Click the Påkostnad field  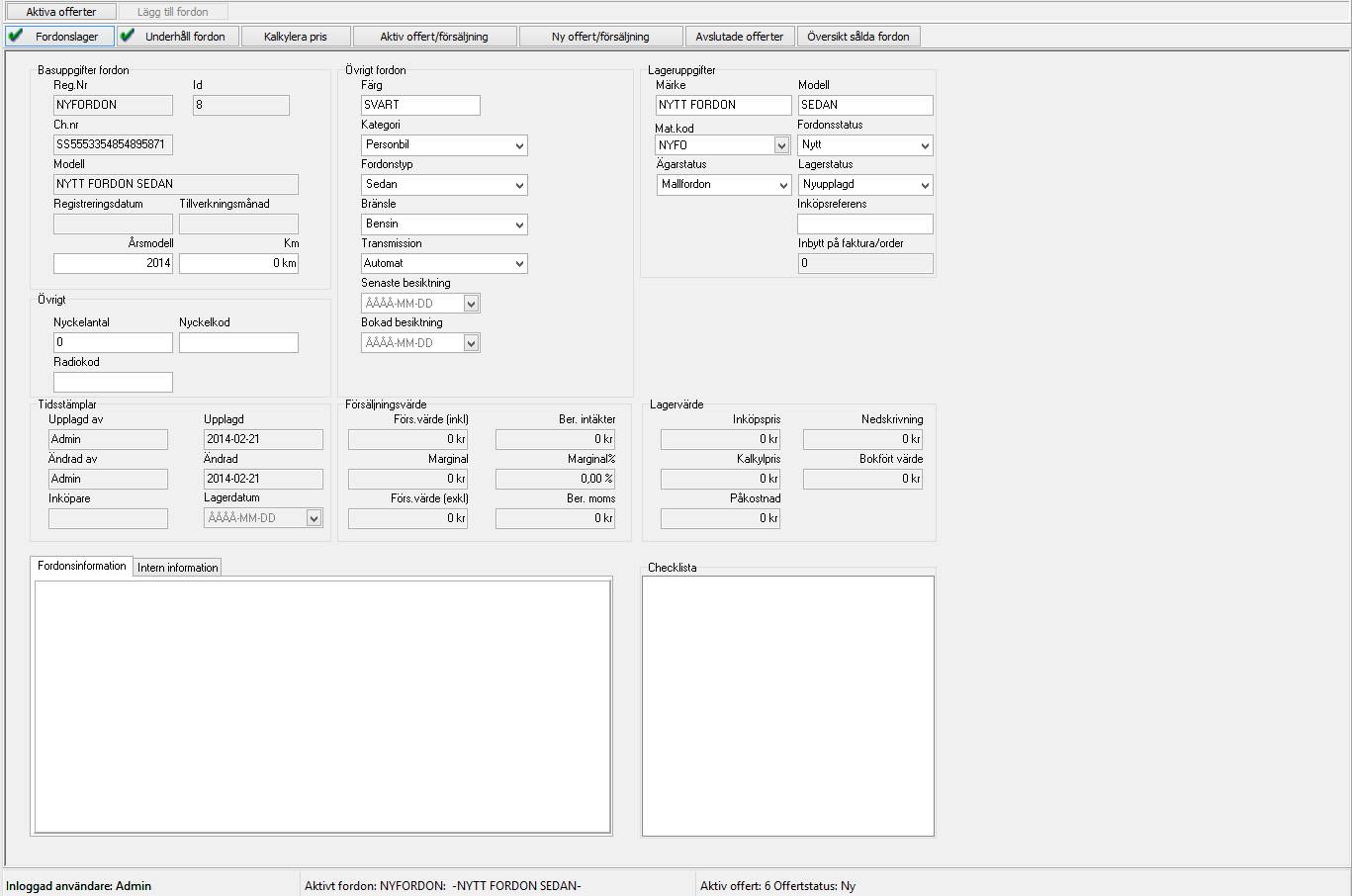click(720, 518)
